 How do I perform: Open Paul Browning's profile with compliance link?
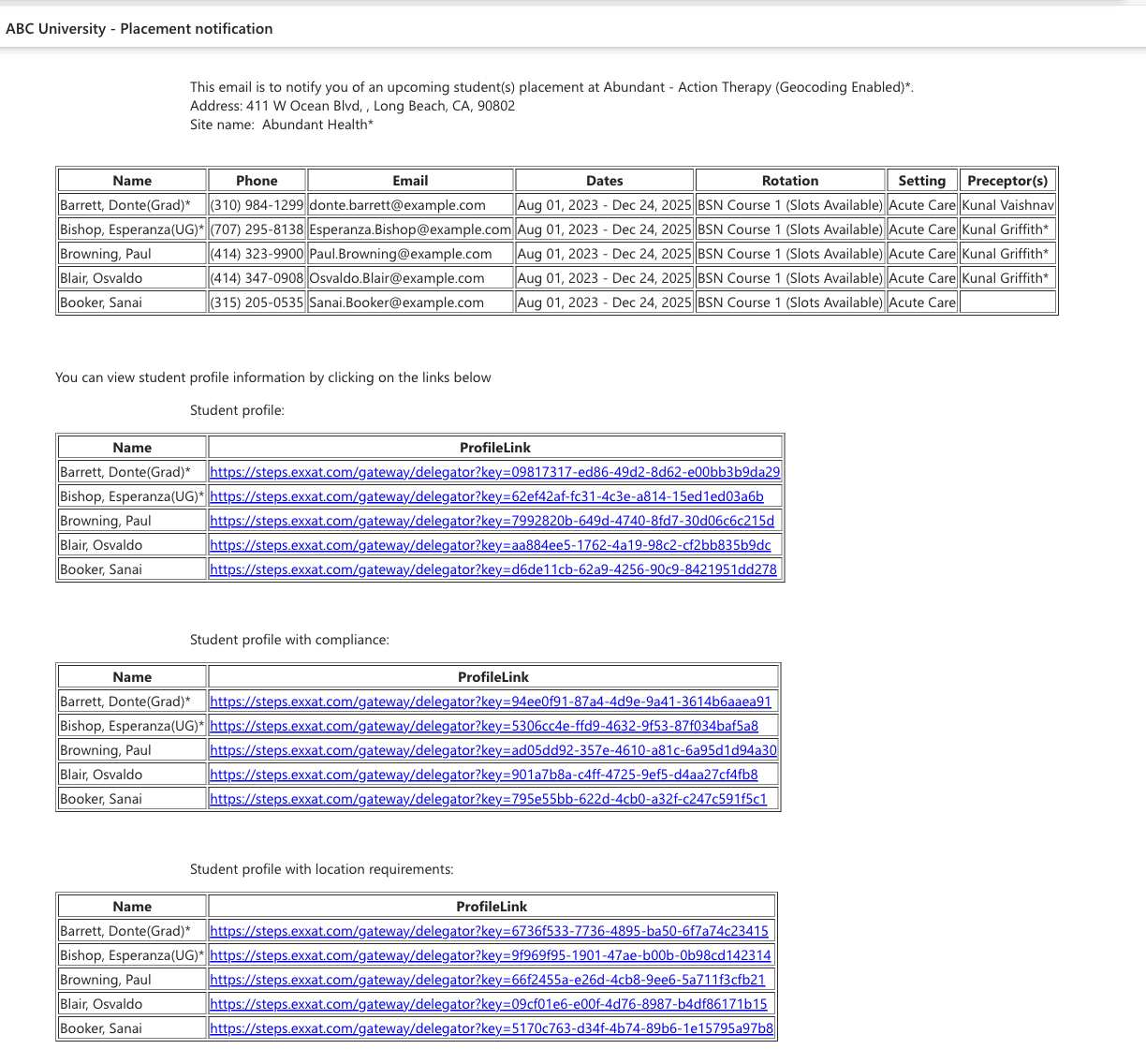point(492,750)
